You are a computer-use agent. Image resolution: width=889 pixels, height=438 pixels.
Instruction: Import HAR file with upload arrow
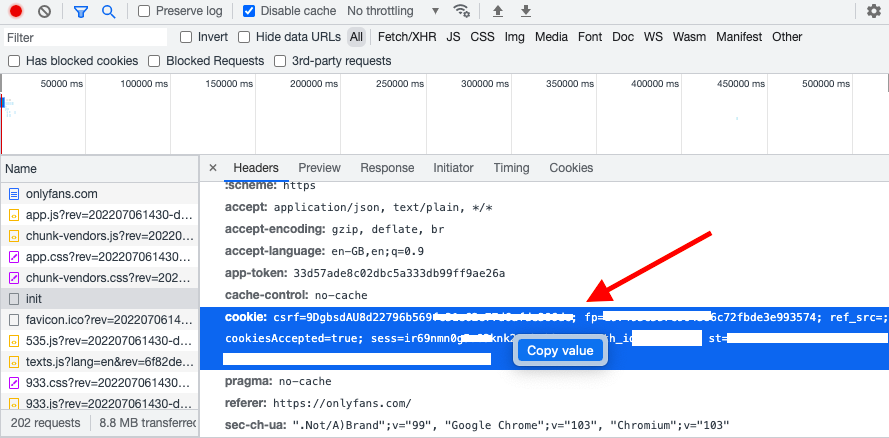[x=498, y=11]
